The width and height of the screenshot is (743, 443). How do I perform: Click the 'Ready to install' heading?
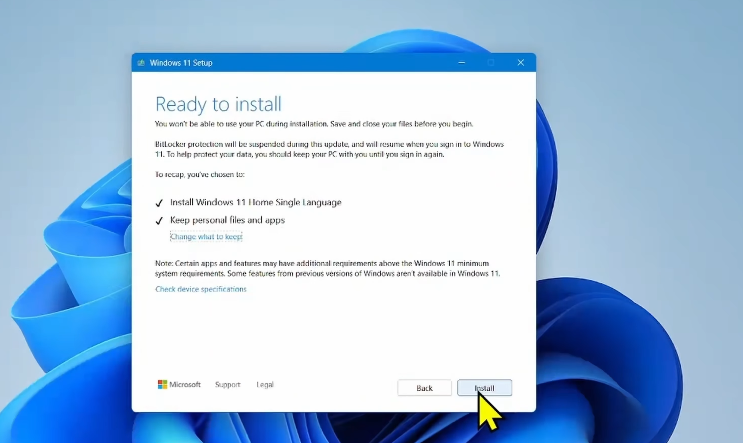pyautogui.click(x=218, y=104)
